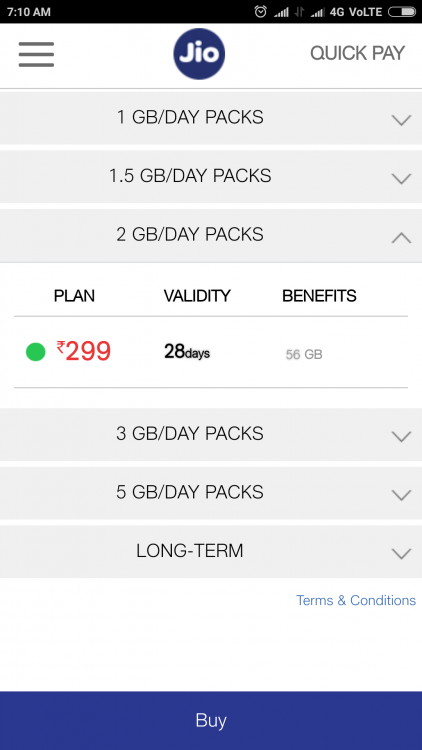
Task: Tap the battery indicator icon
Action: point(402,12)
